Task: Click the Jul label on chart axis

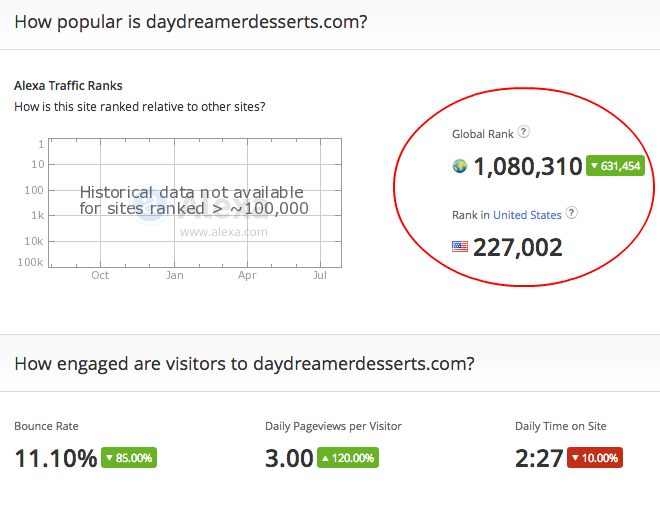Action: point(320,275)
